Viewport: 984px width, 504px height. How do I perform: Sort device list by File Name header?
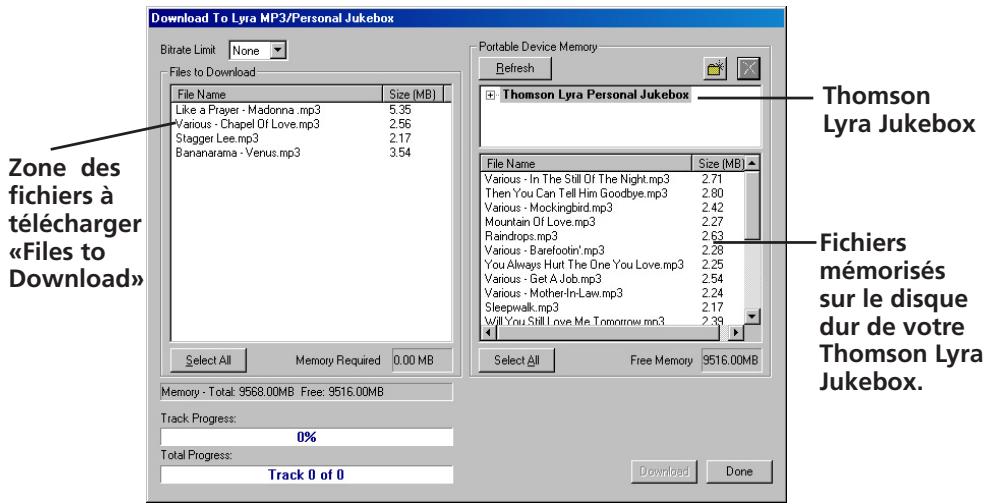[x=586, y=164]
